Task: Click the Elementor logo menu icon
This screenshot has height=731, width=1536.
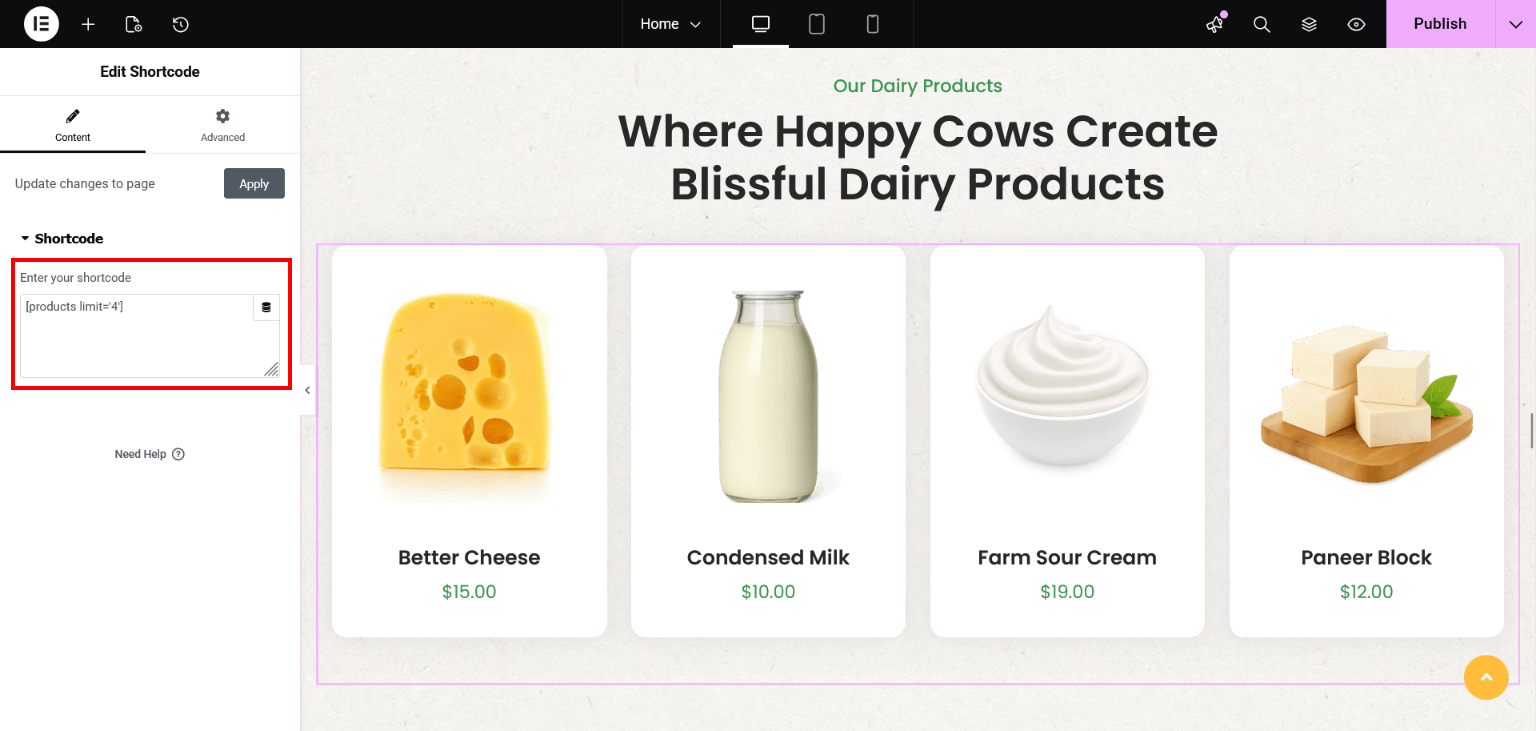Action: pos(41,24)
